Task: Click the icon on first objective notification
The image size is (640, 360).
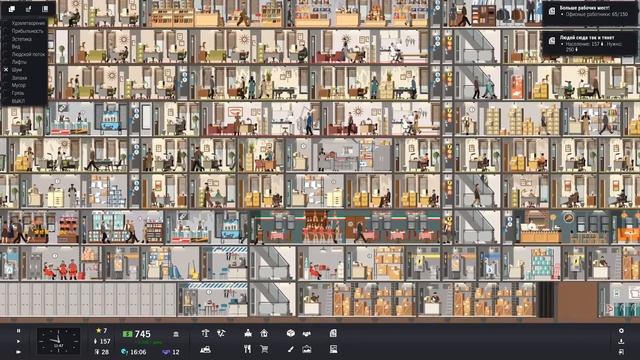Action: click(551, 11)
